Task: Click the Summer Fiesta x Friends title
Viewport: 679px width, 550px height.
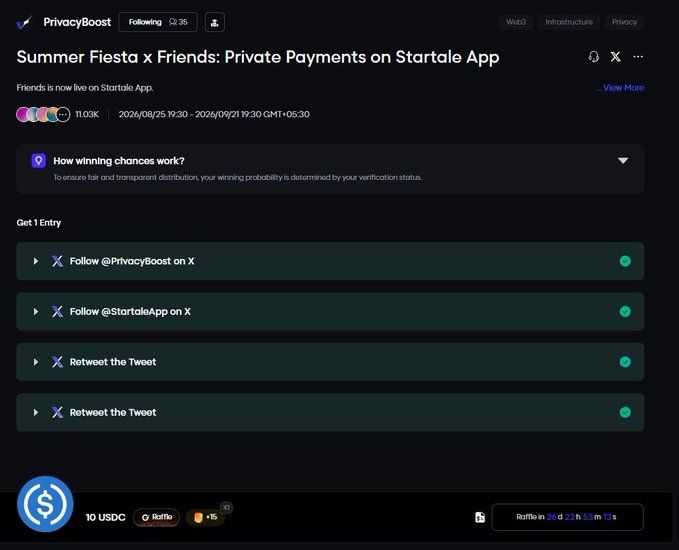Action: click(x=258, y=57)
